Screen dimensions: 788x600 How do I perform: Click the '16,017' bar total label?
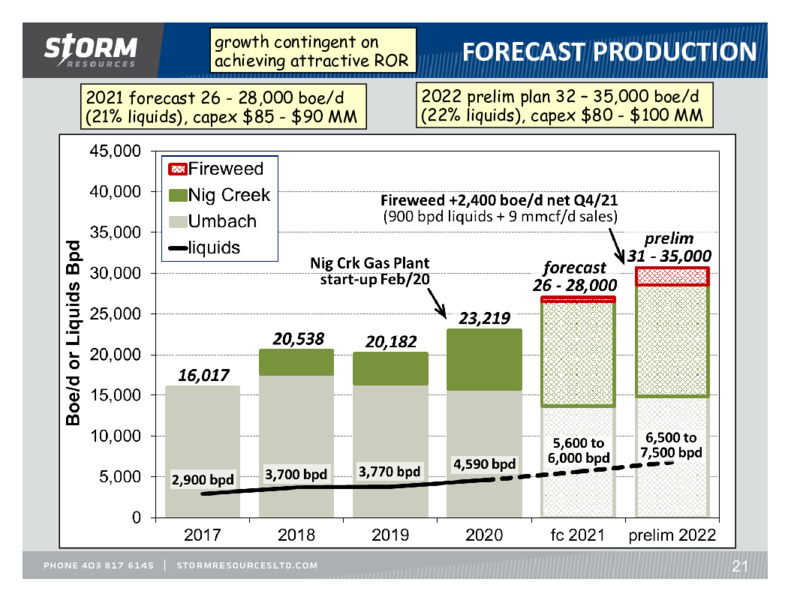pyautogui.click(x=204, y=375)
